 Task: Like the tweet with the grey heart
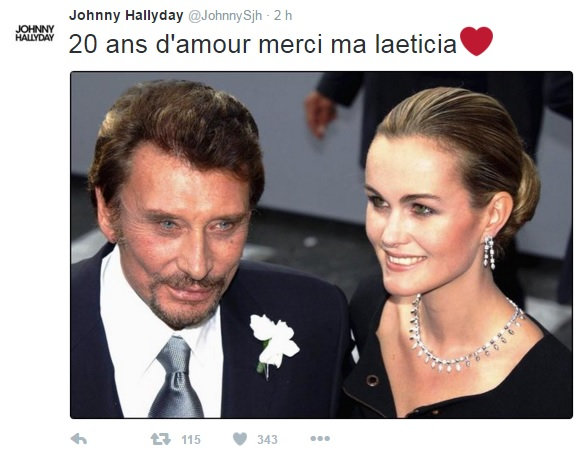240,439
